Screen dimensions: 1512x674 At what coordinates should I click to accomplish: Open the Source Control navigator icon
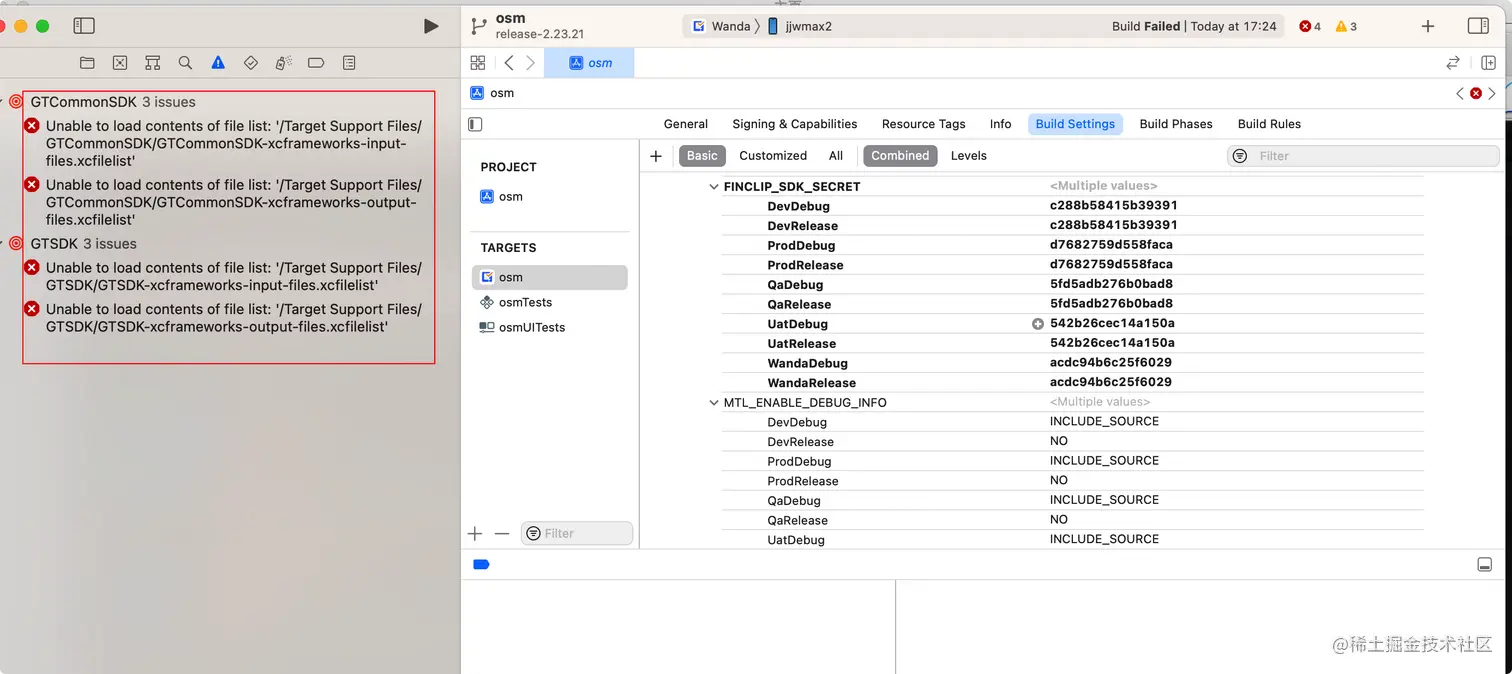click(120, 63)
